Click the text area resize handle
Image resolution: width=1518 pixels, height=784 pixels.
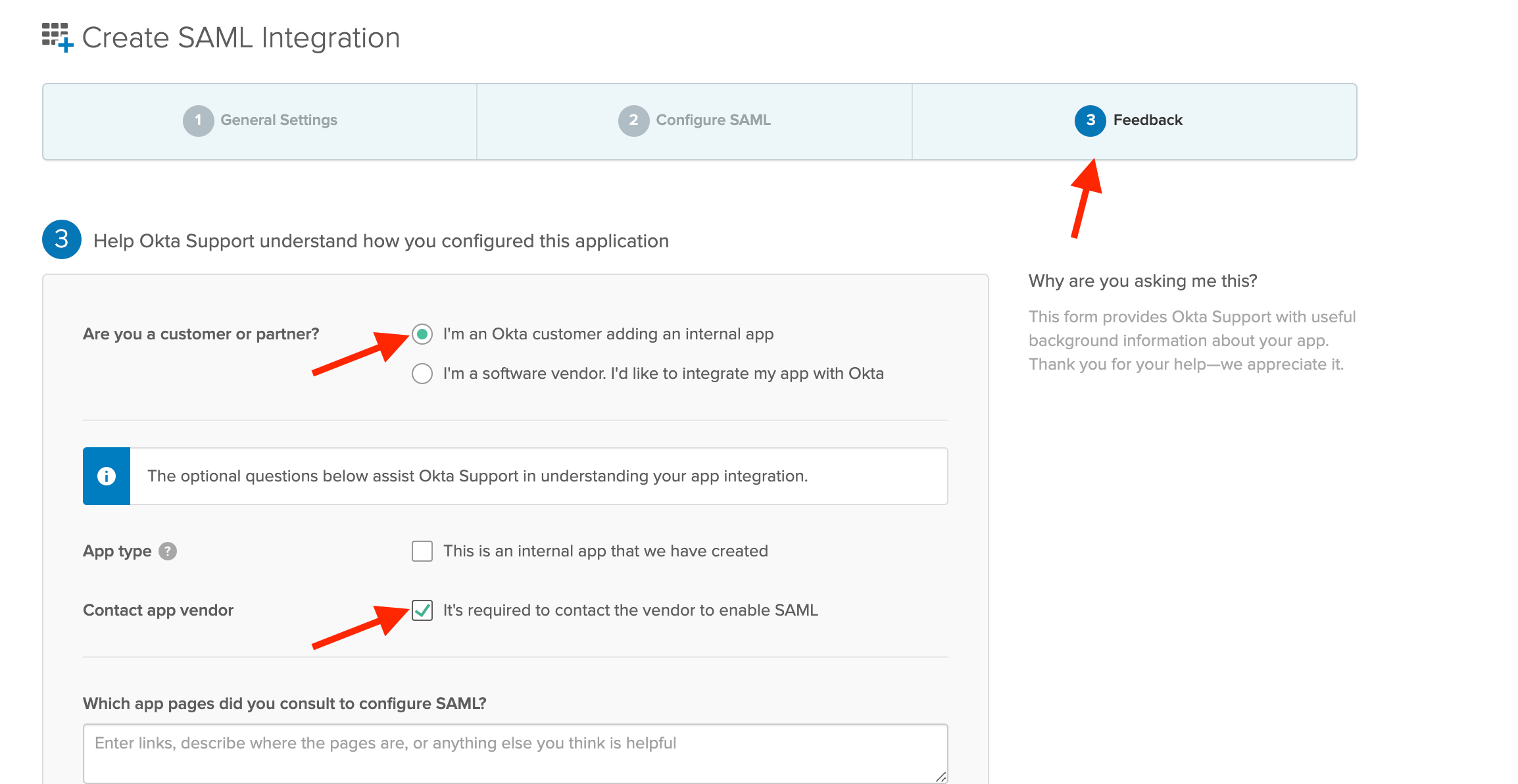coord(941,777)
